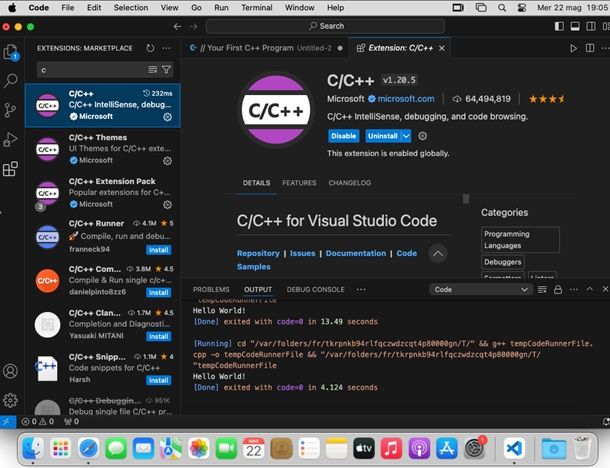Open the Source Control view
610x468 pixels.
11,110
